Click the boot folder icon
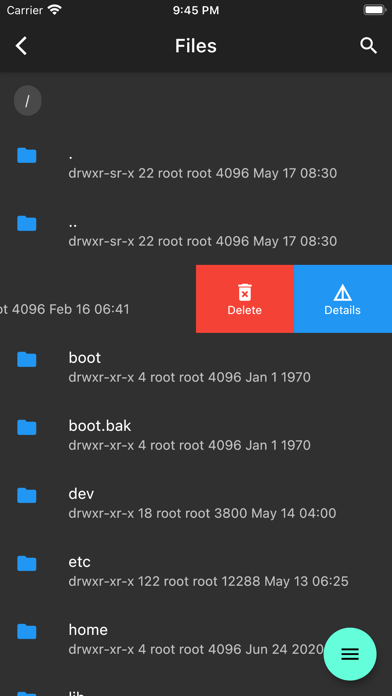This screenshot has height=696, width=392. [x=27, y=360]
